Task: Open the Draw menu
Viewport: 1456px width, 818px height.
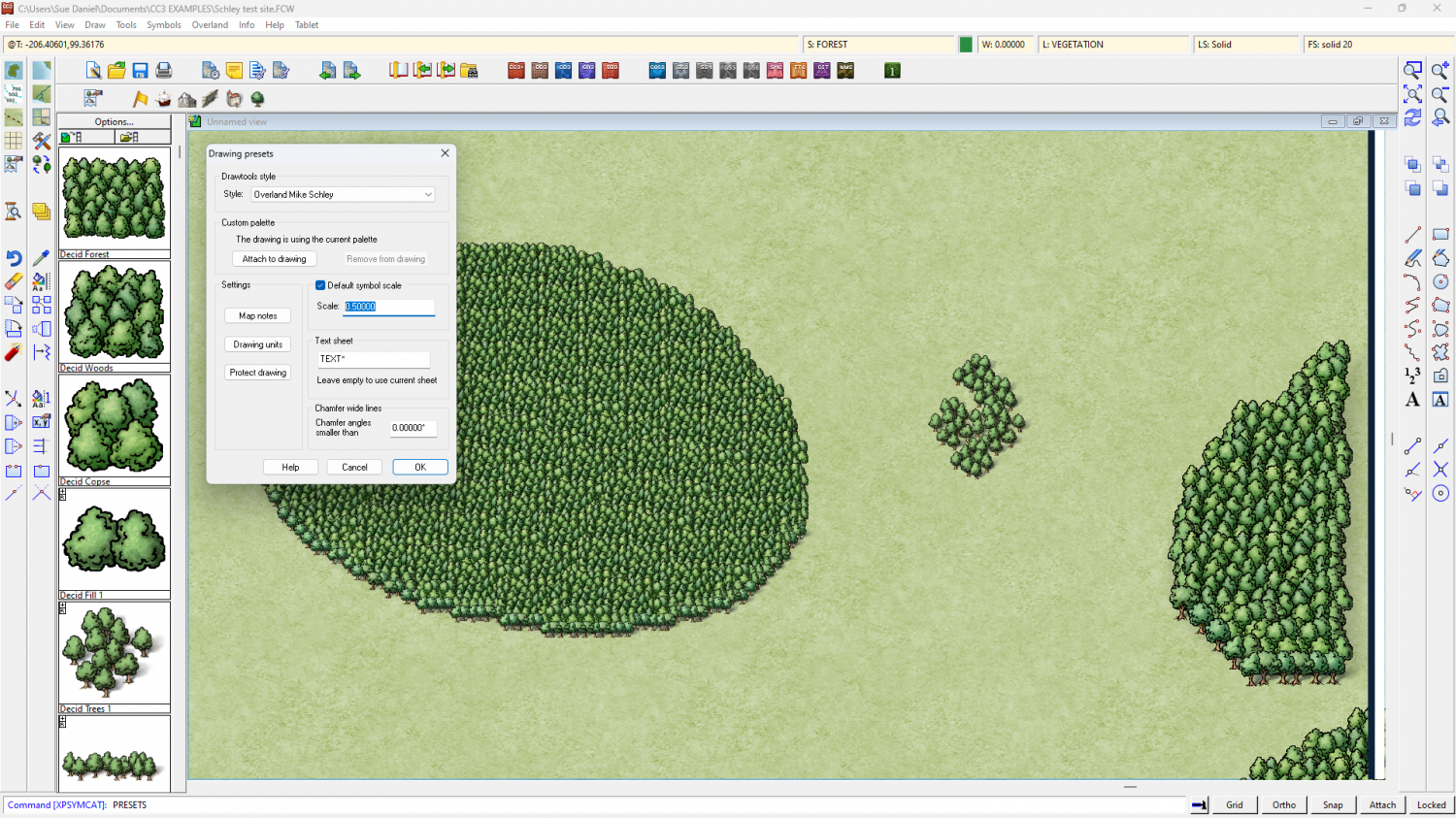Action: click(95, 25)
